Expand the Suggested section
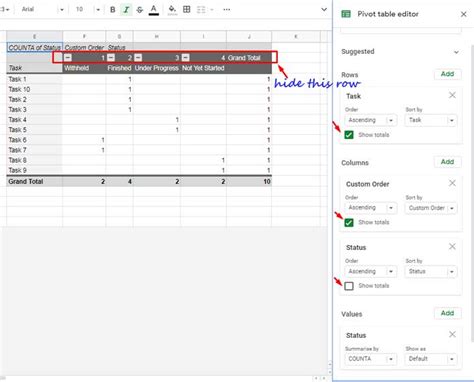 [456, 52]
